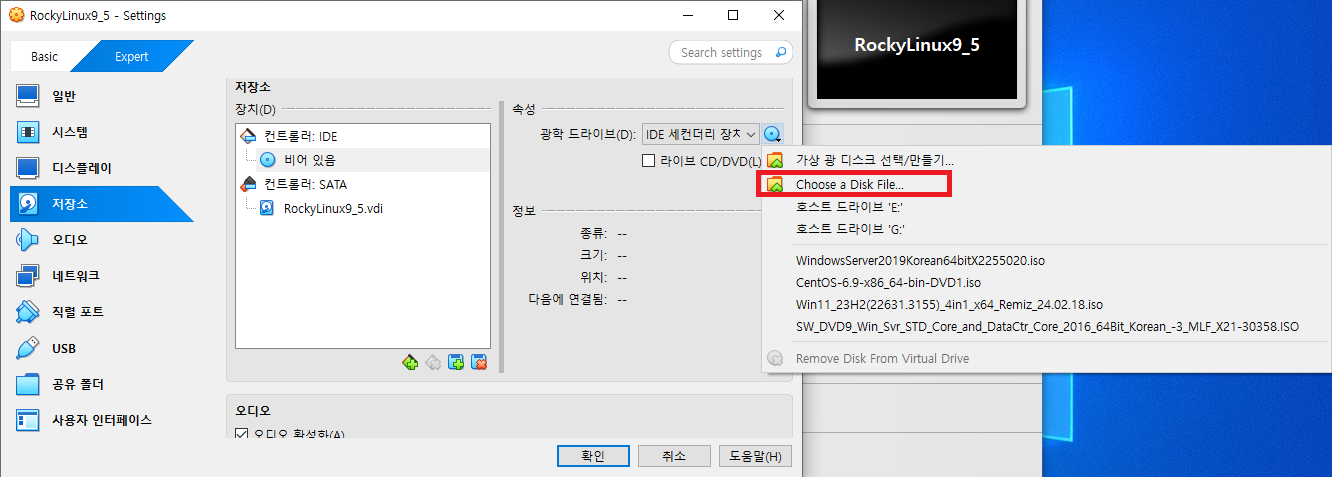The image size is (1332, 478).
Task: Toggle the 라이브 CD/DVD checkbox
Action: (649, 160)
